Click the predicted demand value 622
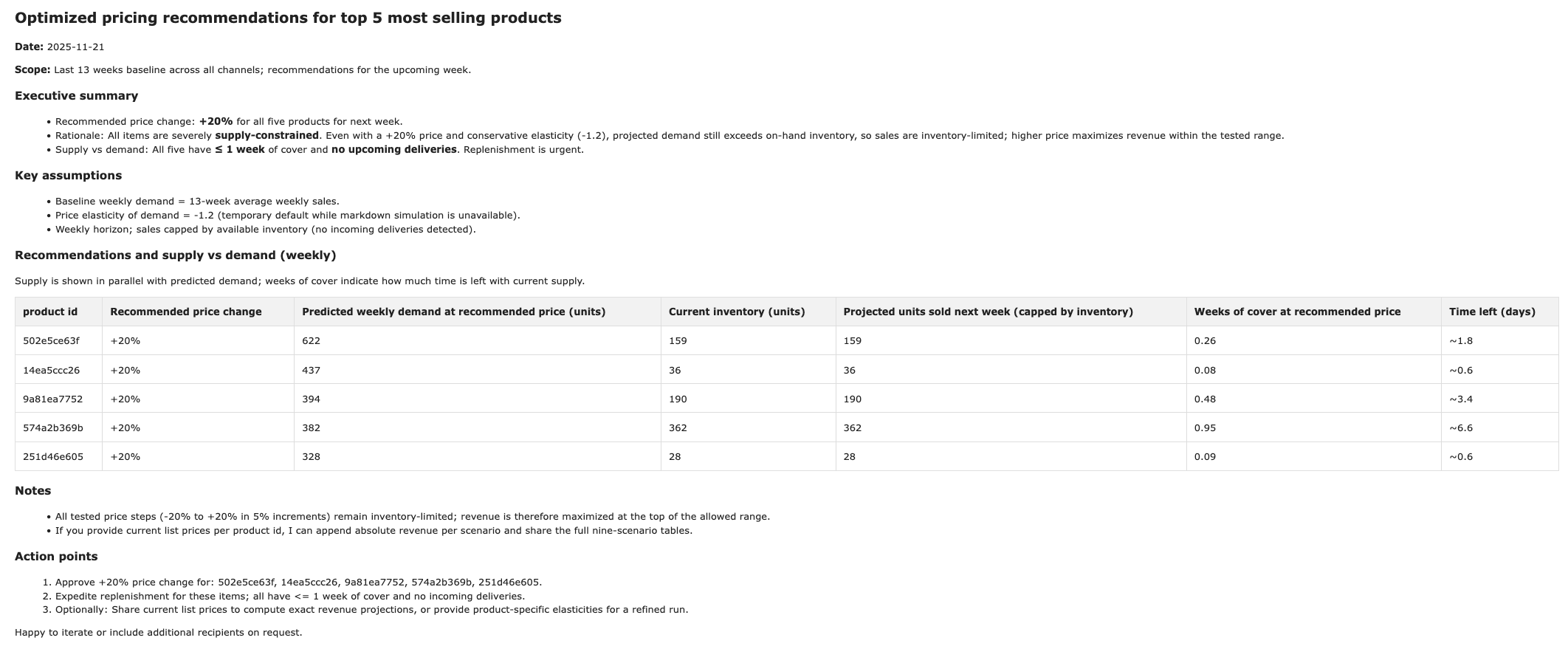This screenshot has height=646, width=1568. click(x=312, y=341)
